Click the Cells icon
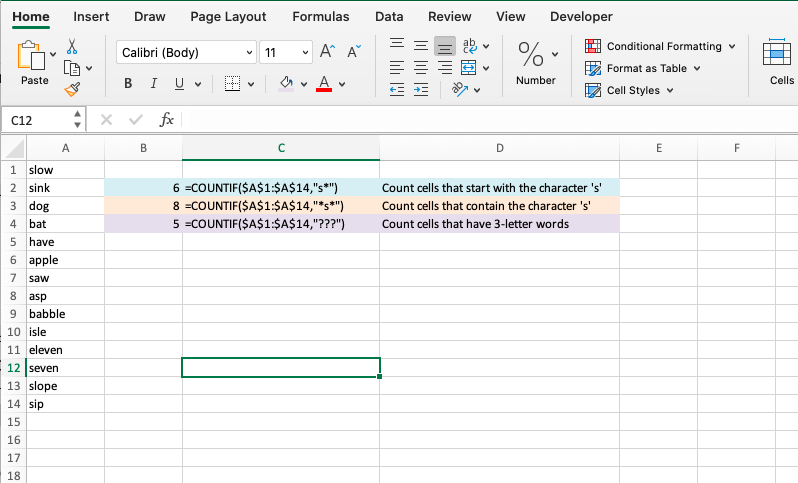Image resolution: width=798 pixels, height=483 pixels. pos(777,52)
